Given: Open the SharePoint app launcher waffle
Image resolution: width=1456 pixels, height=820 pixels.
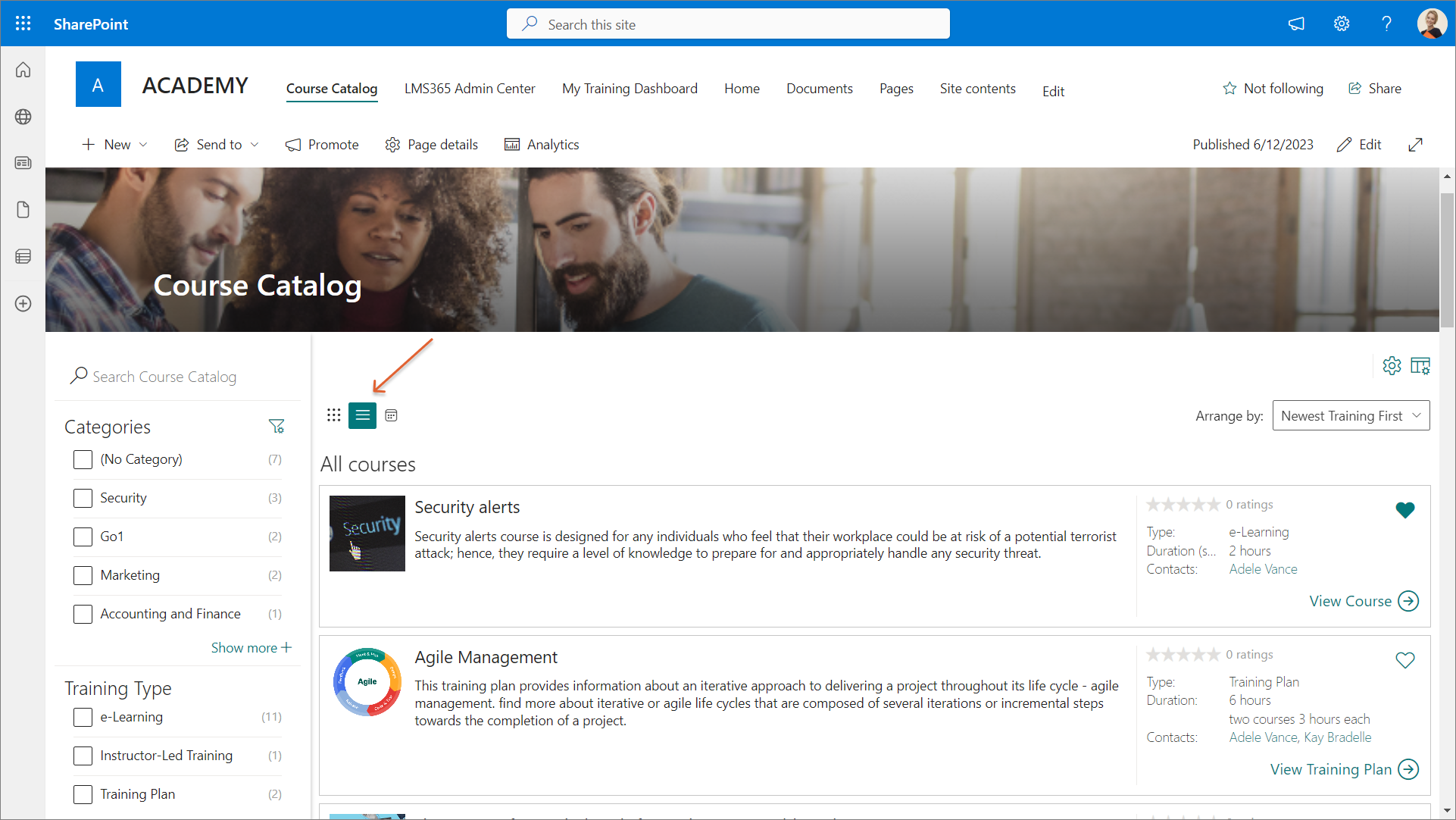Looking at the screenshot, I should point(23,23).
